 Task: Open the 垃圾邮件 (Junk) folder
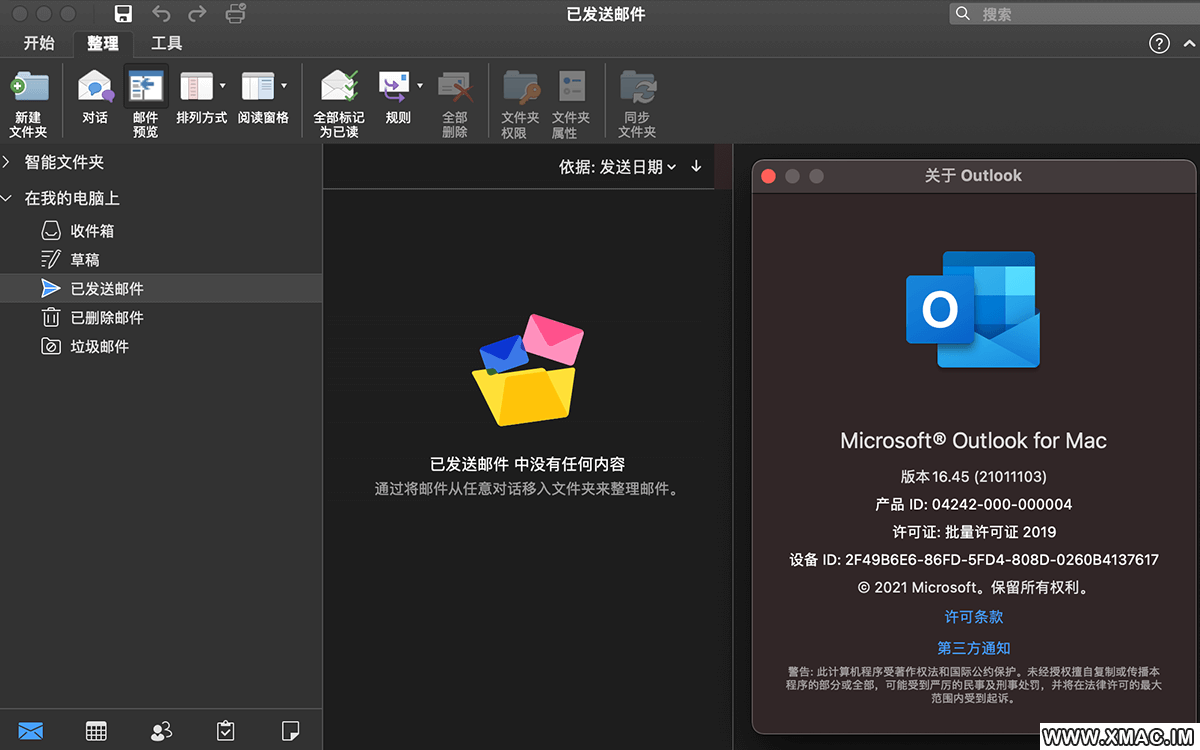161,347
